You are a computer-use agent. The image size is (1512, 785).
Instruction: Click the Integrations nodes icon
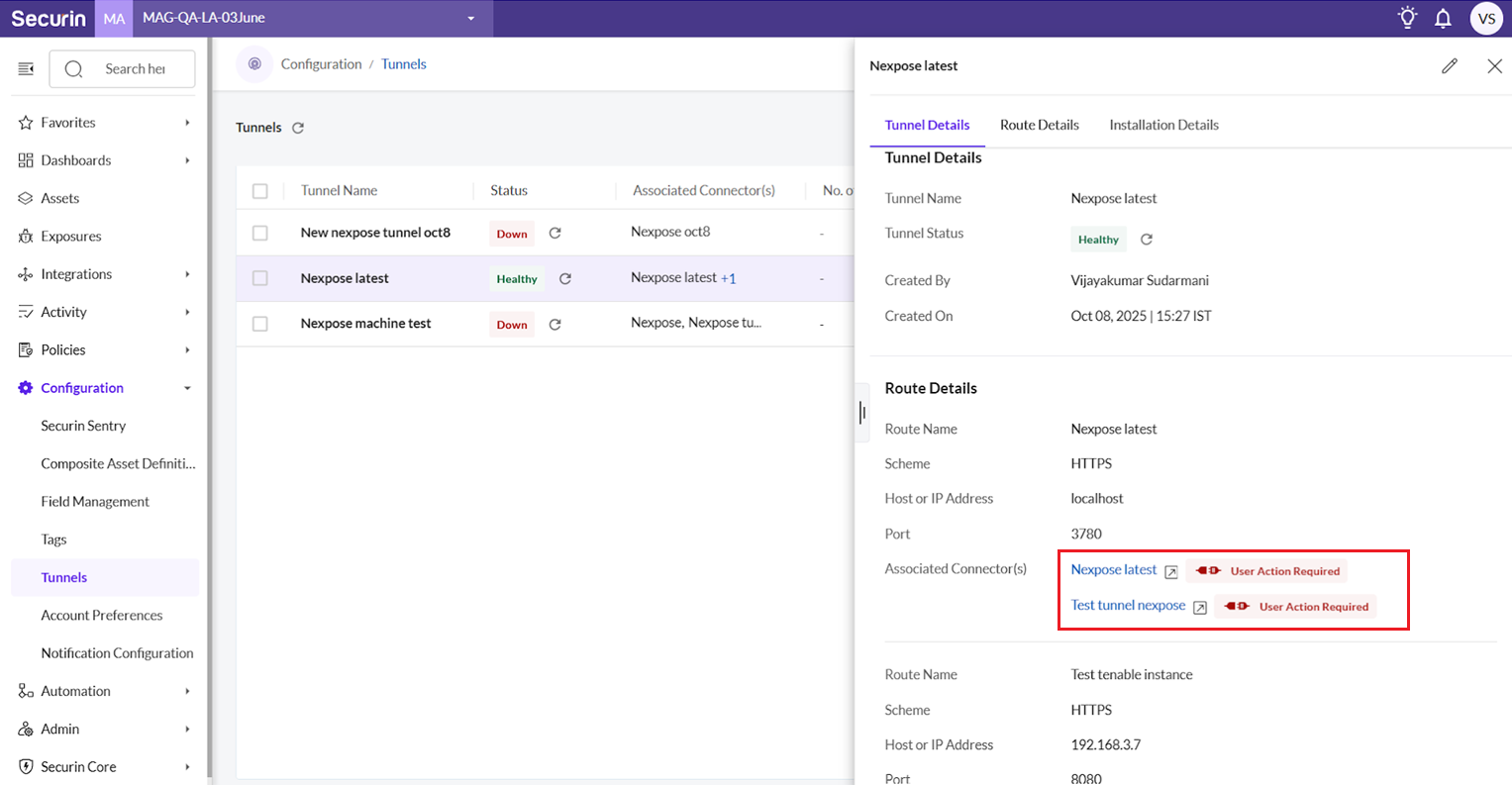pyautogui.click(x=26, y=274)
